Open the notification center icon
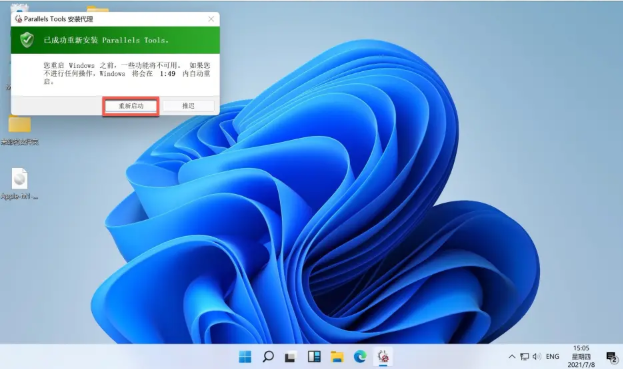The width and height of the screenshot is (623, 373). pyautogui.click(x=611, y=357)
